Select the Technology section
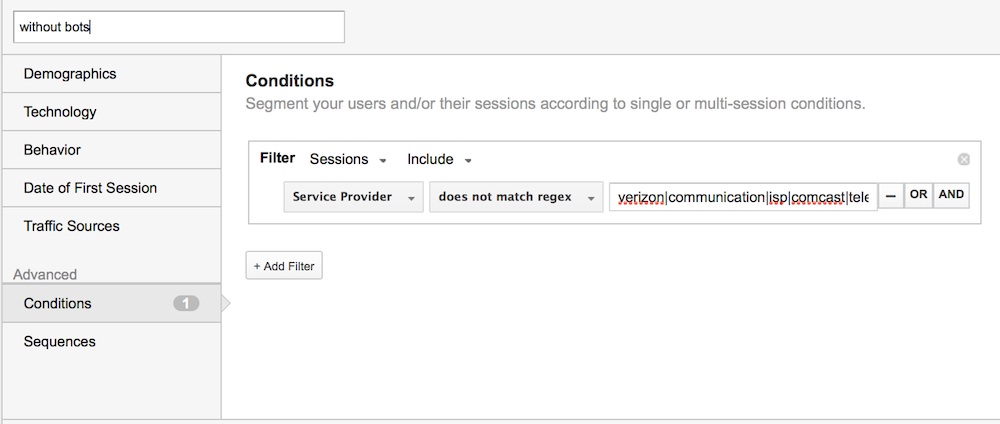The image size is (1000, 424). pyautogui.click(x=112, y=112)
